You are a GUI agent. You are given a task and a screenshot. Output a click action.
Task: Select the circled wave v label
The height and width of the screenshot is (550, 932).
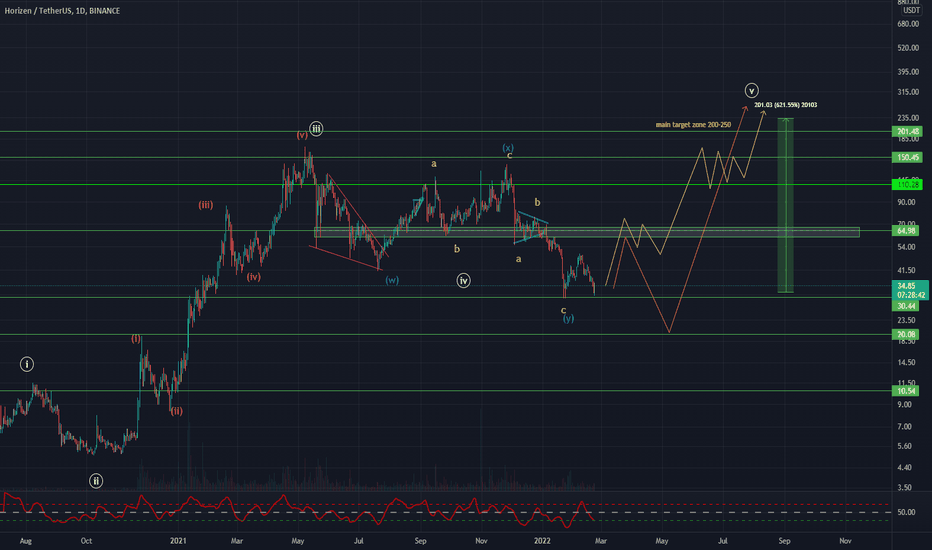(x=752, y=91)
